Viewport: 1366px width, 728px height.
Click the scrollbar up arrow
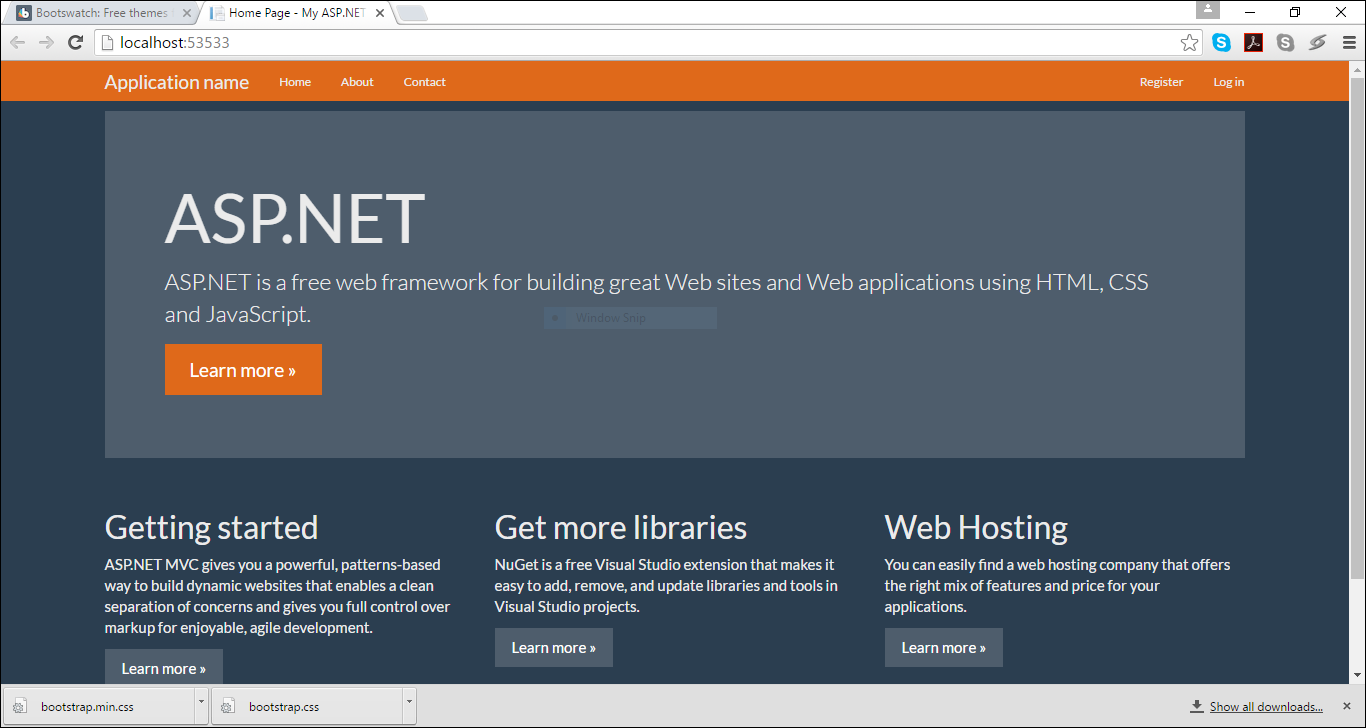pos(1357,69)
